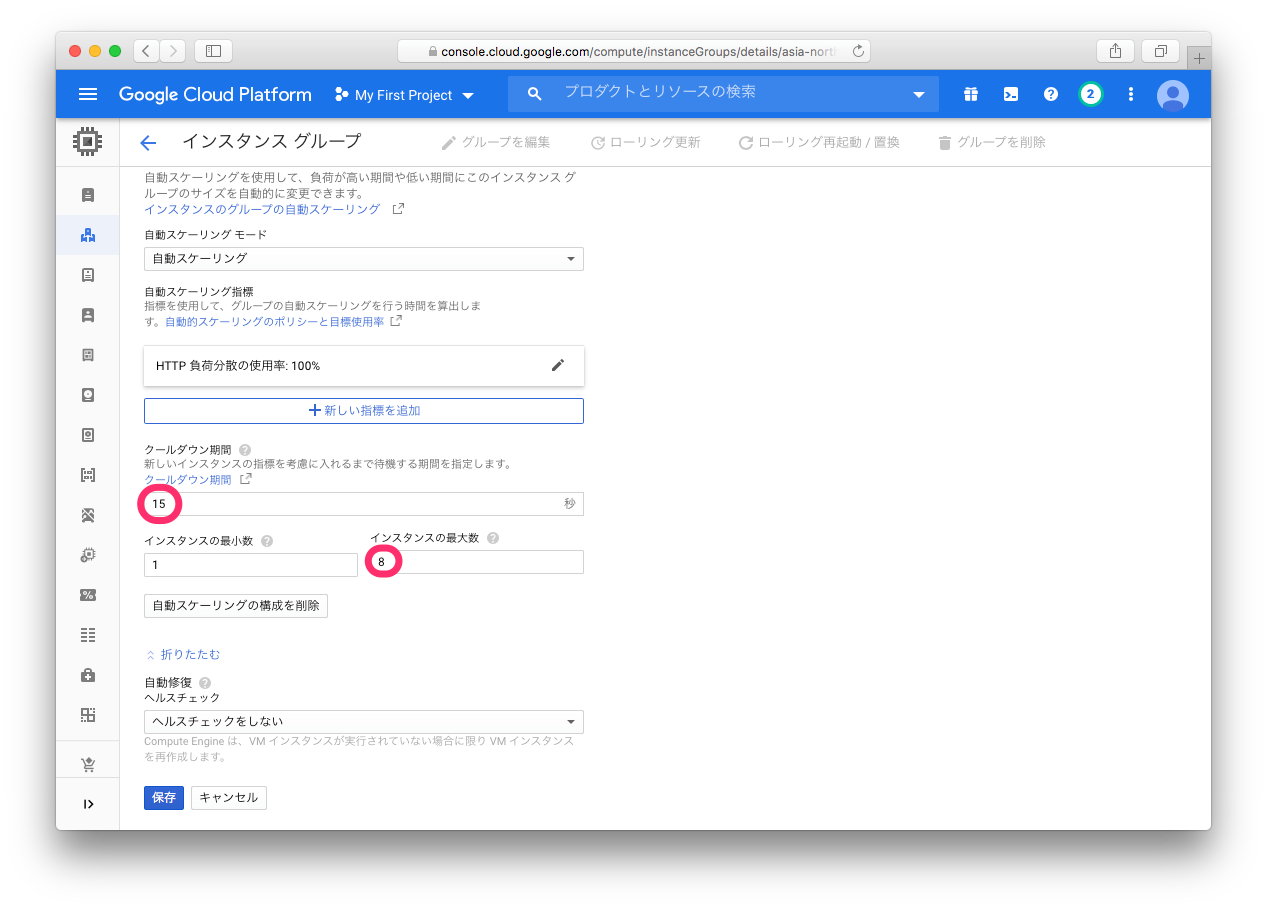Image resolution: width=1267 pixels, height=910 pixels.
Task: Collapse the section with 折りたたむ
Action: tap(183, 655)
